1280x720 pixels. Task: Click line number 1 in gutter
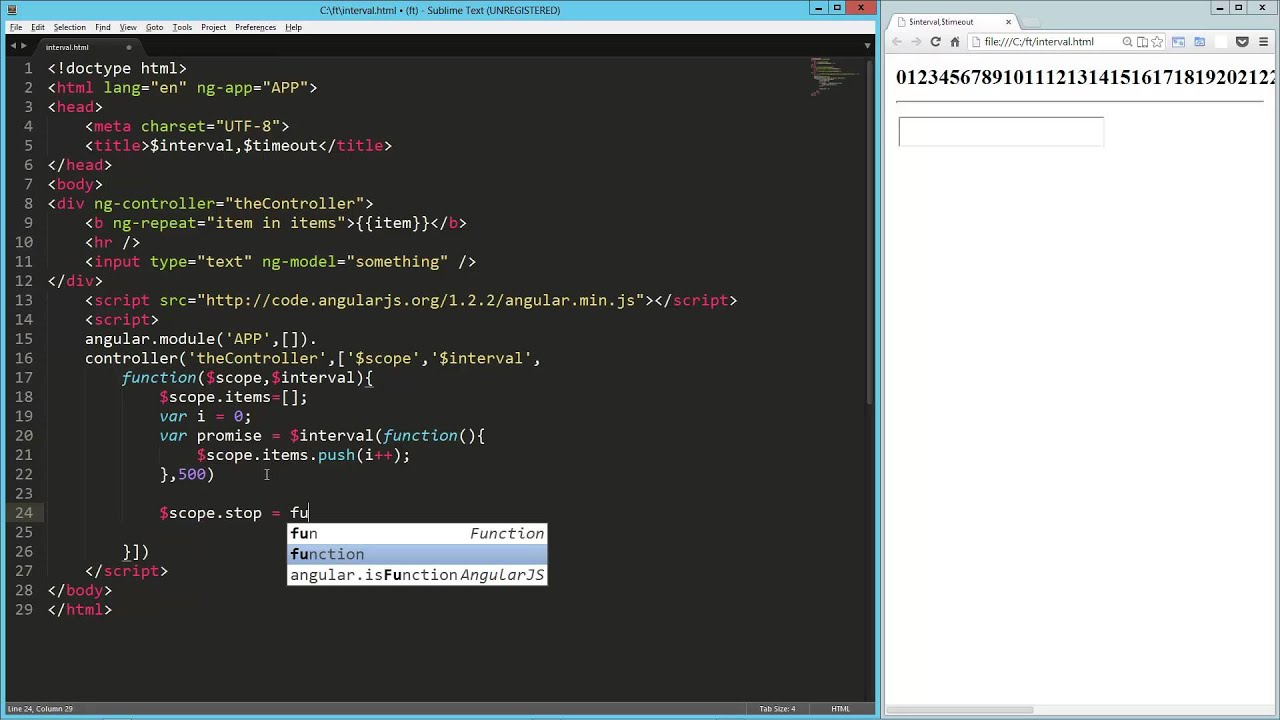29,68
